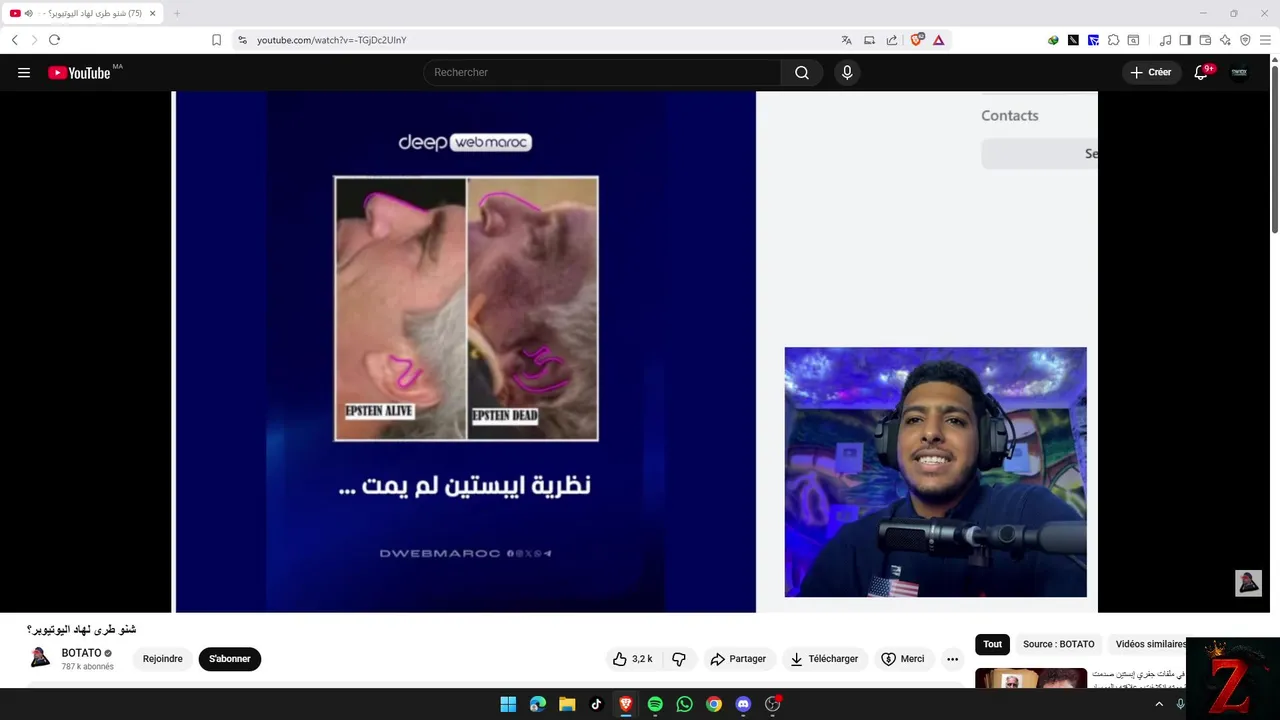Open the account avatar menu
This screenshot has height=720, width=1280.
pyautogui.click(x=1239, y=72)
